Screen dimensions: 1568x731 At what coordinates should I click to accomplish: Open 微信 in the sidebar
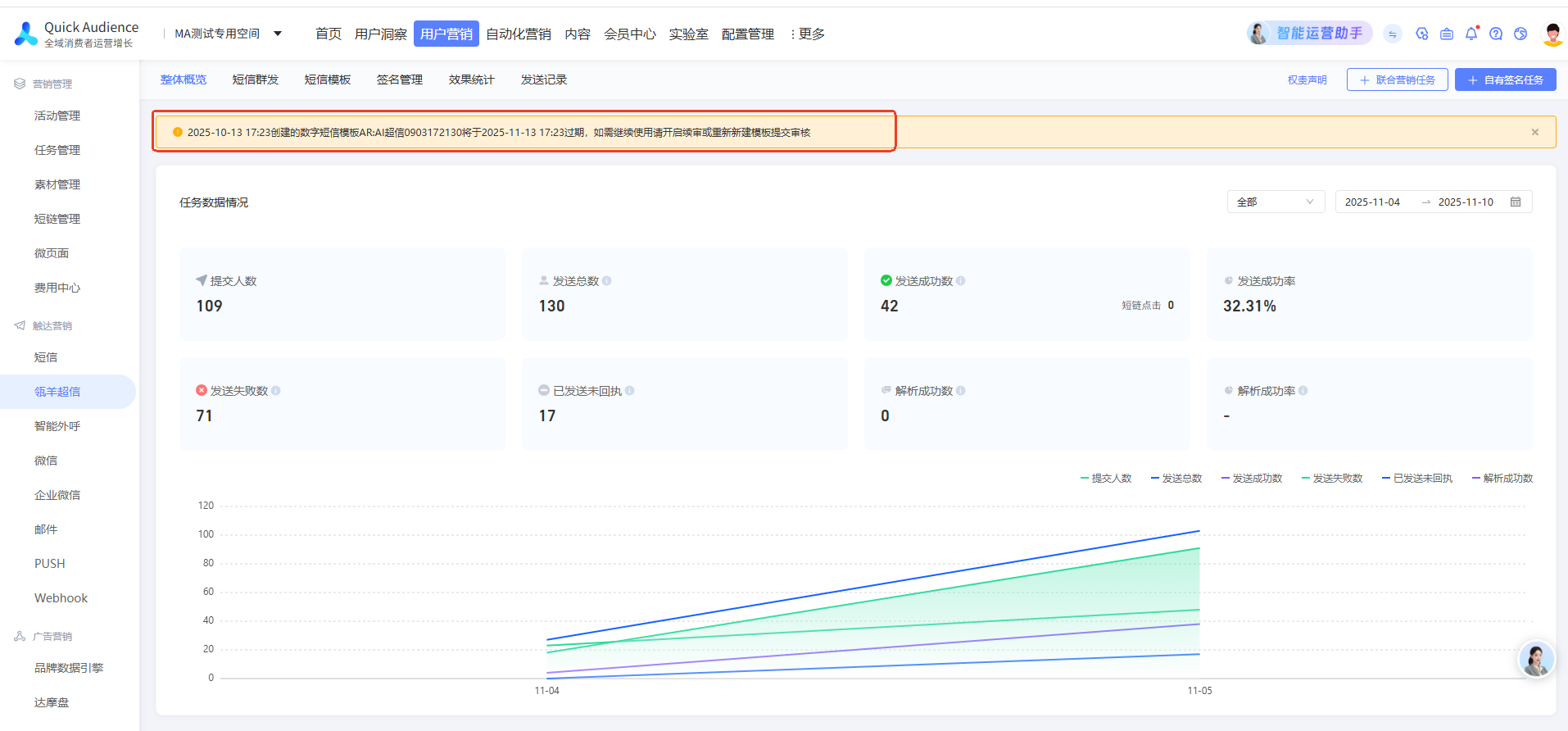click(46, 461)
